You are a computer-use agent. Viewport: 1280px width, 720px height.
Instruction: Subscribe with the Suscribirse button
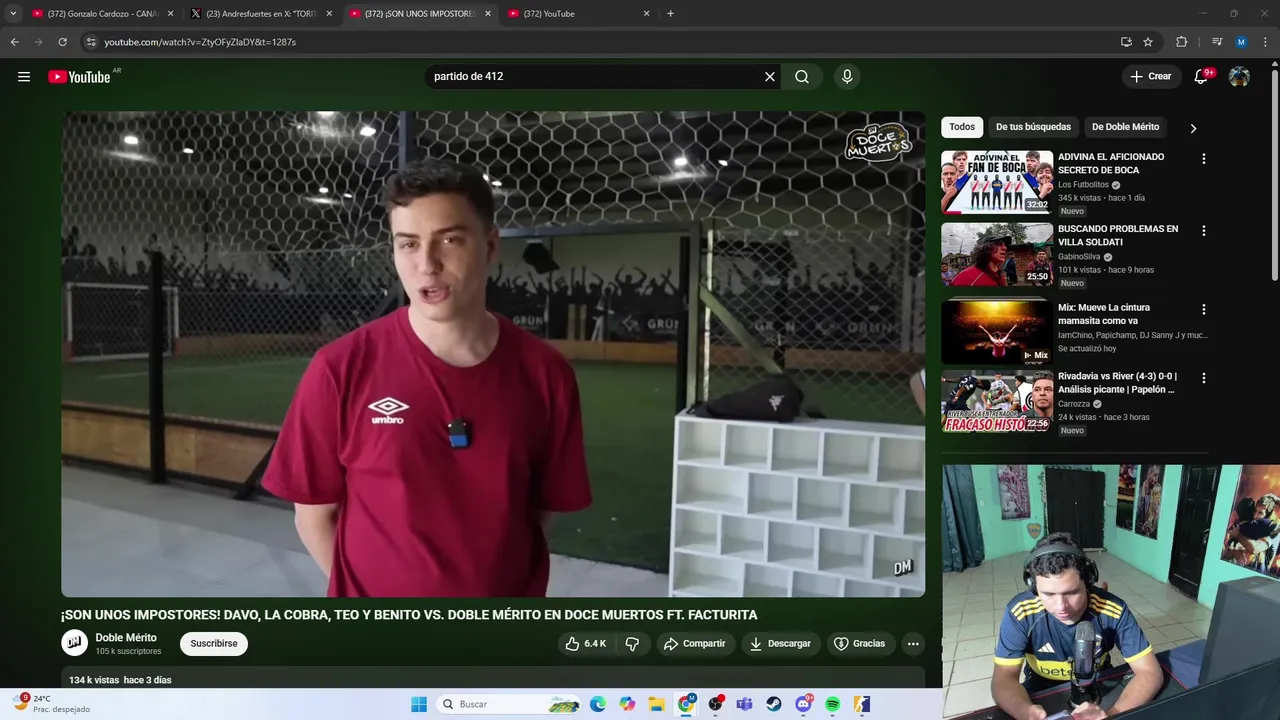(214, 644)
